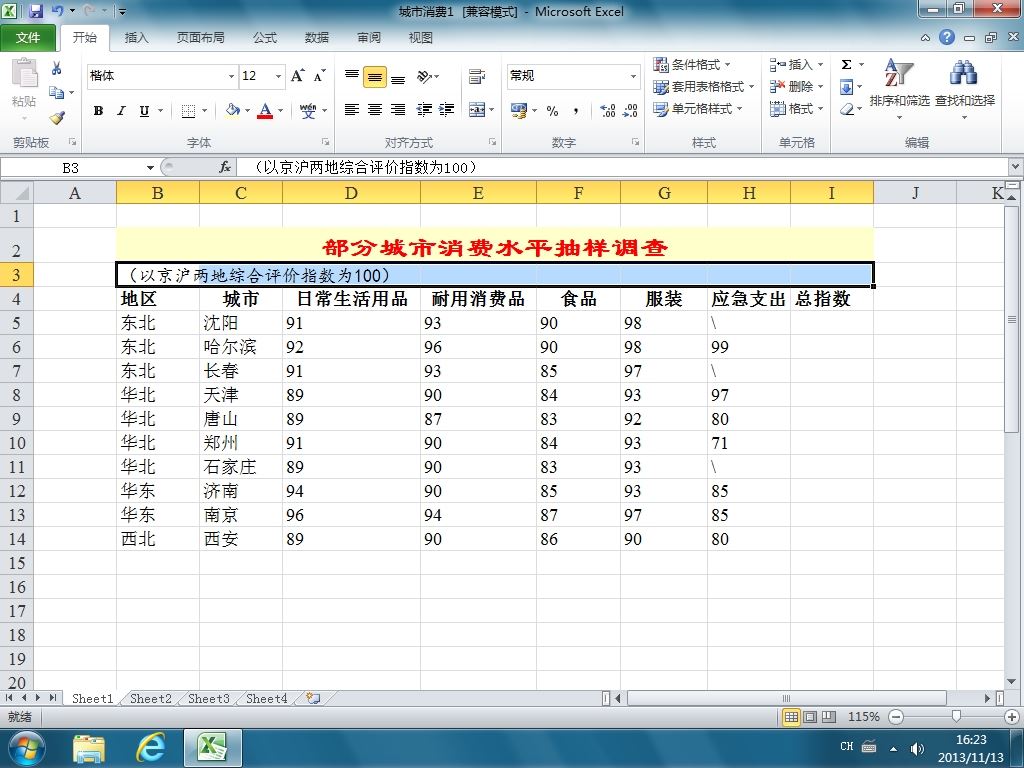
Task: Click the Copy icon in clipboard group
Action: pos(56,93)
